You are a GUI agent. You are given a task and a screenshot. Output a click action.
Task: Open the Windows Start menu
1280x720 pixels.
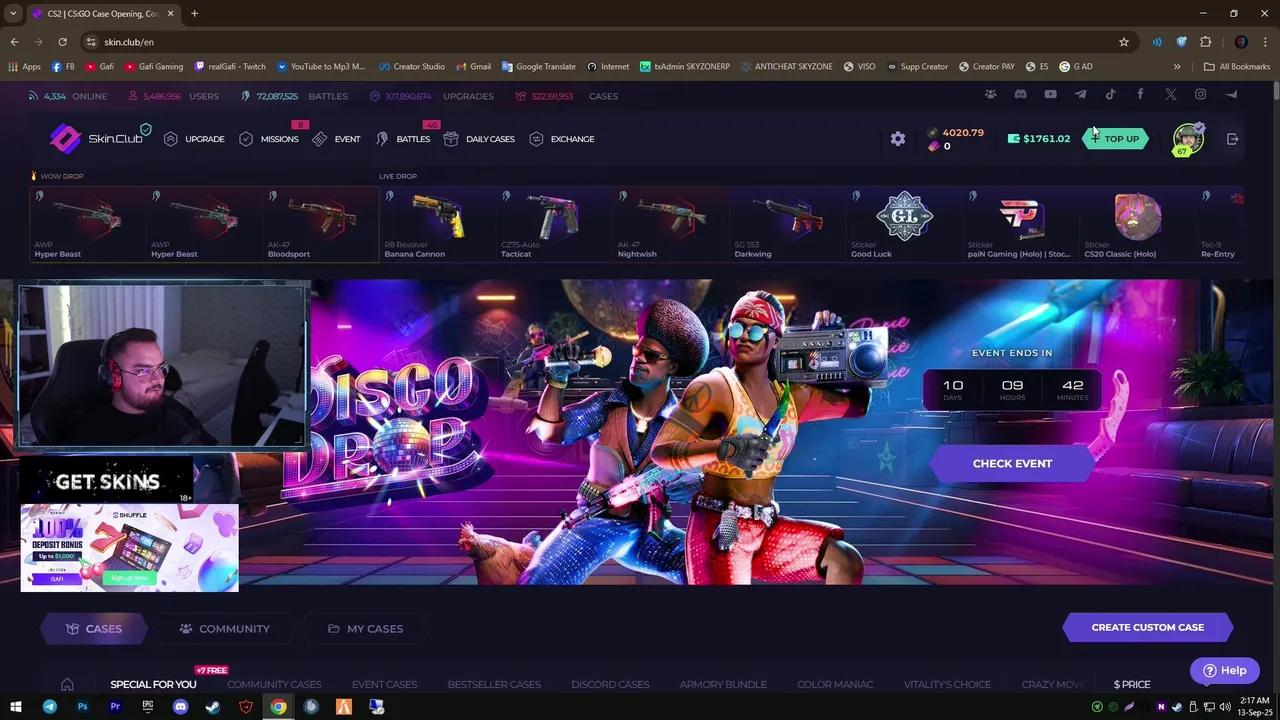[16, 707]
